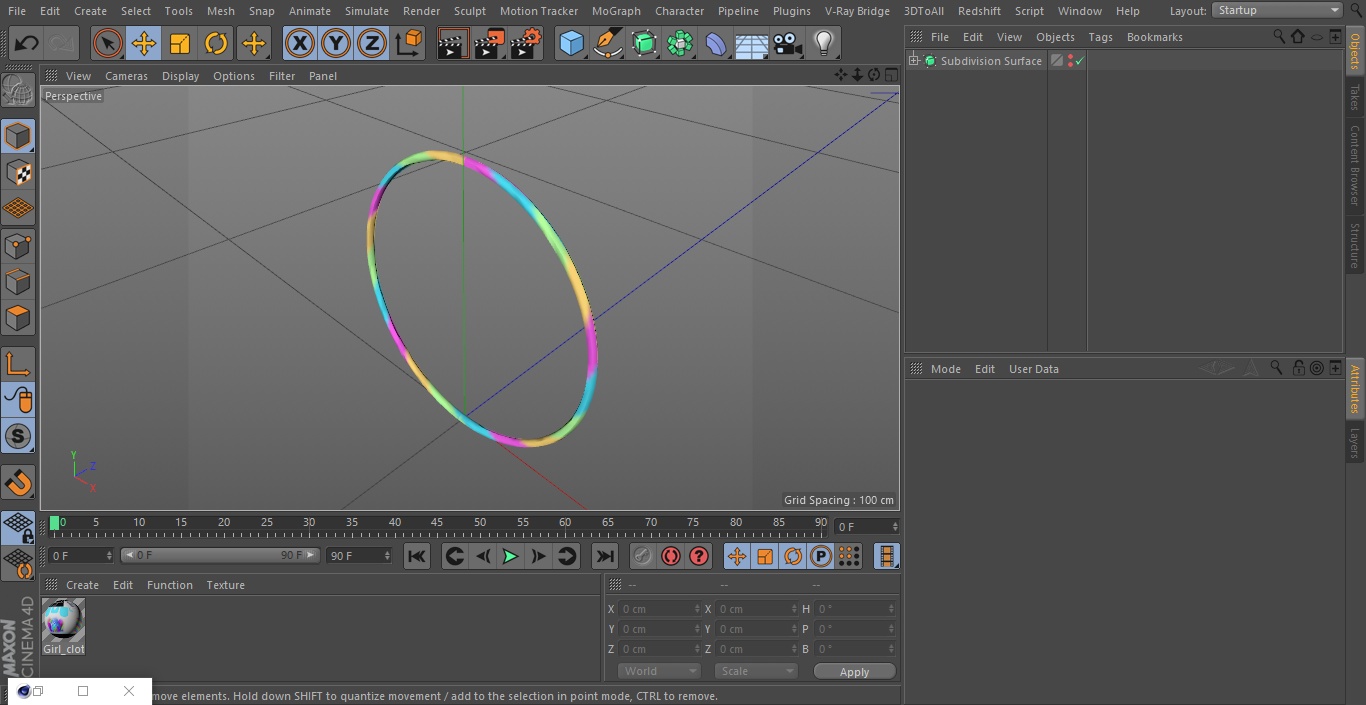Open the vertical Attributes tab

pos(1355,389)
